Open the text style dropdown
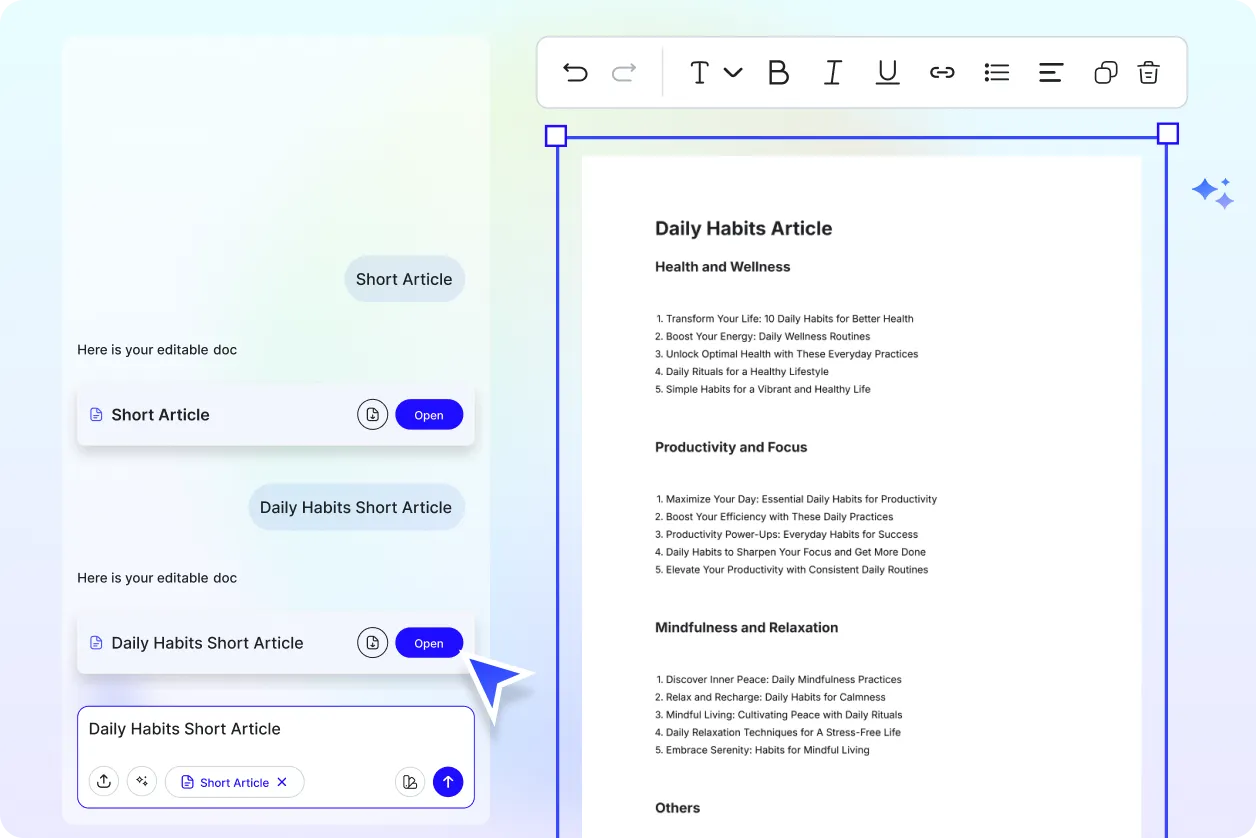 point(714,72)
